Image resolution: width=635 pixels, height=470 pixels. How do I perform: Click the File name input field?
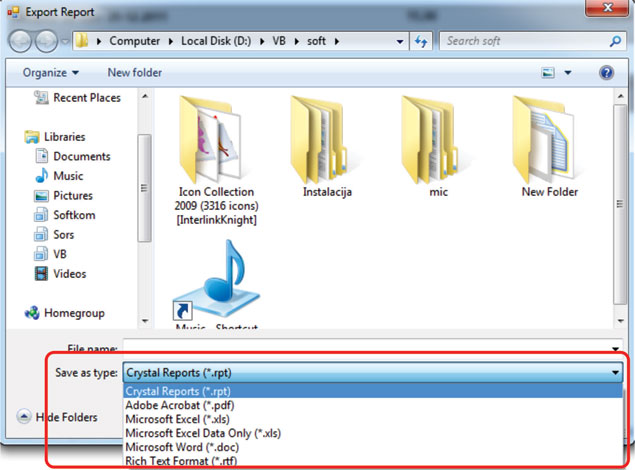coord(364,346)
